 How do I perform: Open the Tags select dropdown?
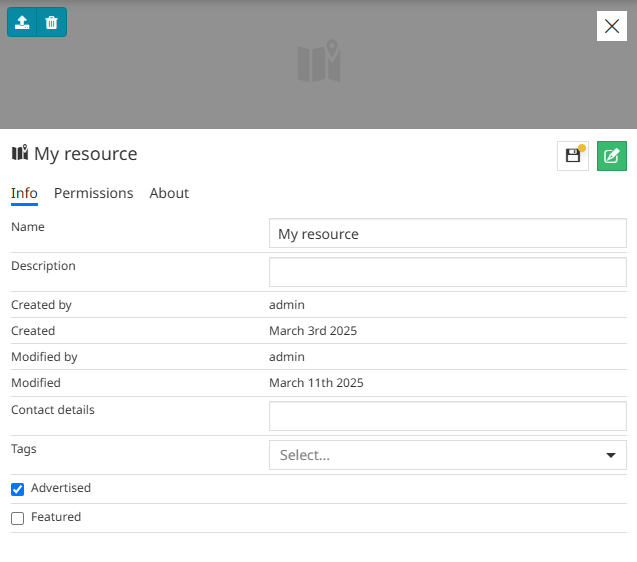[435, 455]
